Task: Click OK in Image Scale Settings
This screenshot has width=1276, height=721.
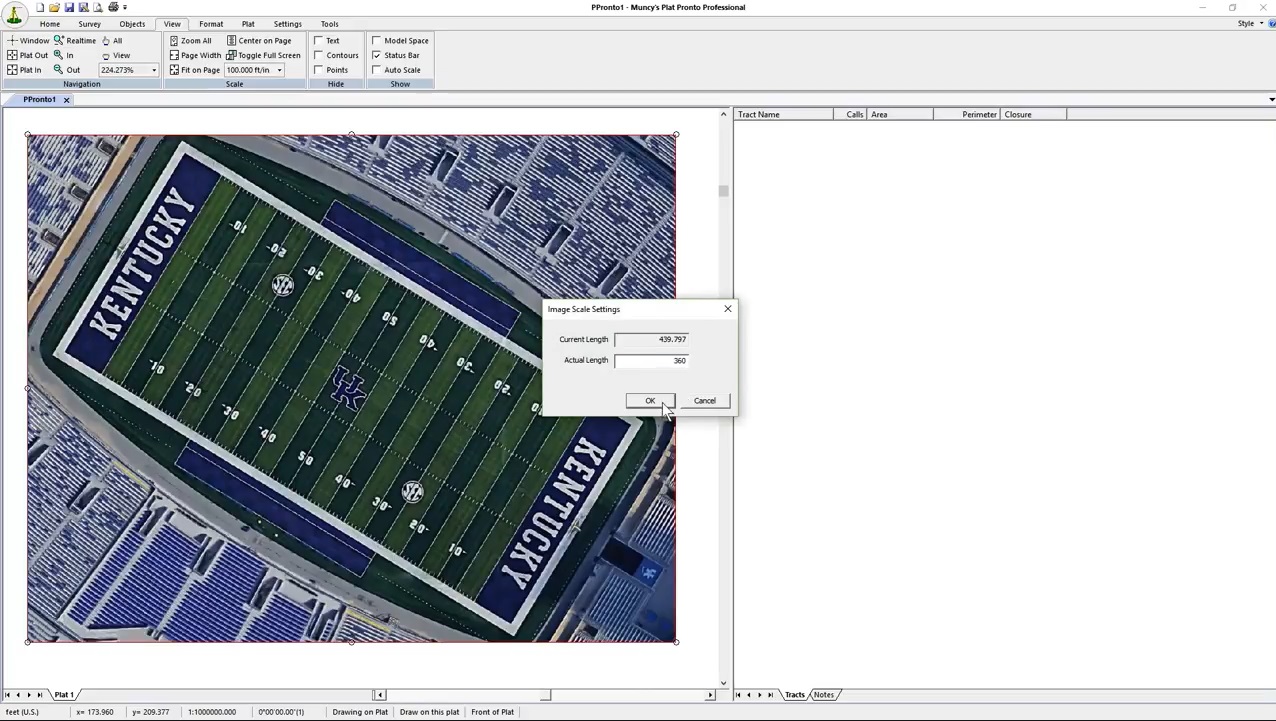Action: click(650, 401)
